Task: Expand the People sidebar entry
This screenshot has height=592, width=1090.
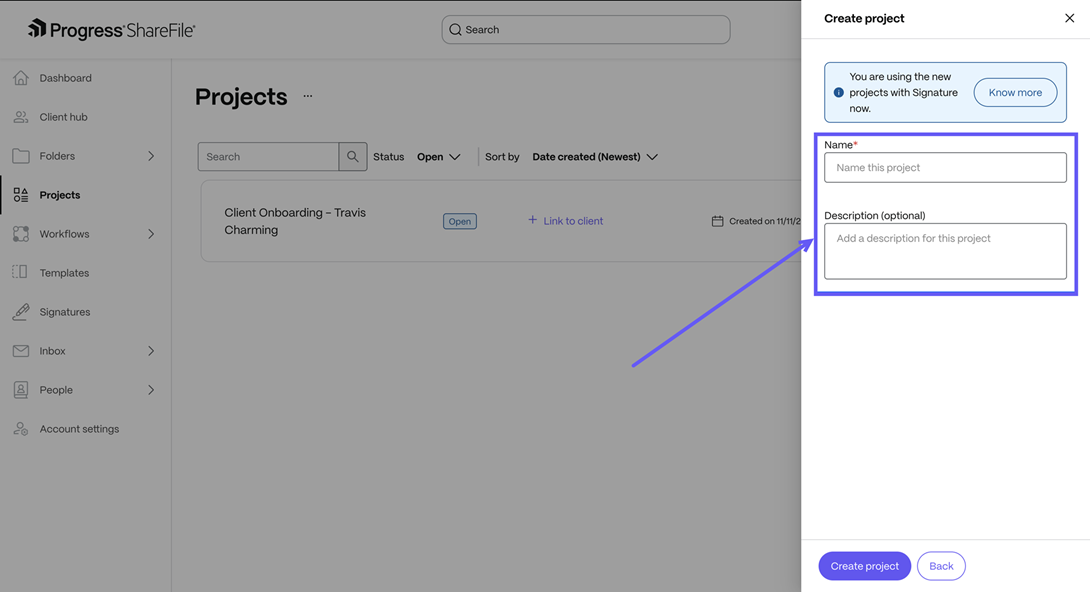Action: (x=151, y=389)
